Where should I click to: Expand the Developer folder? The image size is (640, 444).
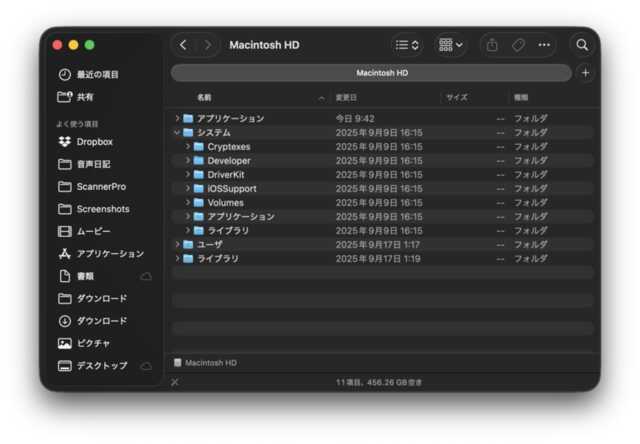[x=187, y=160]
